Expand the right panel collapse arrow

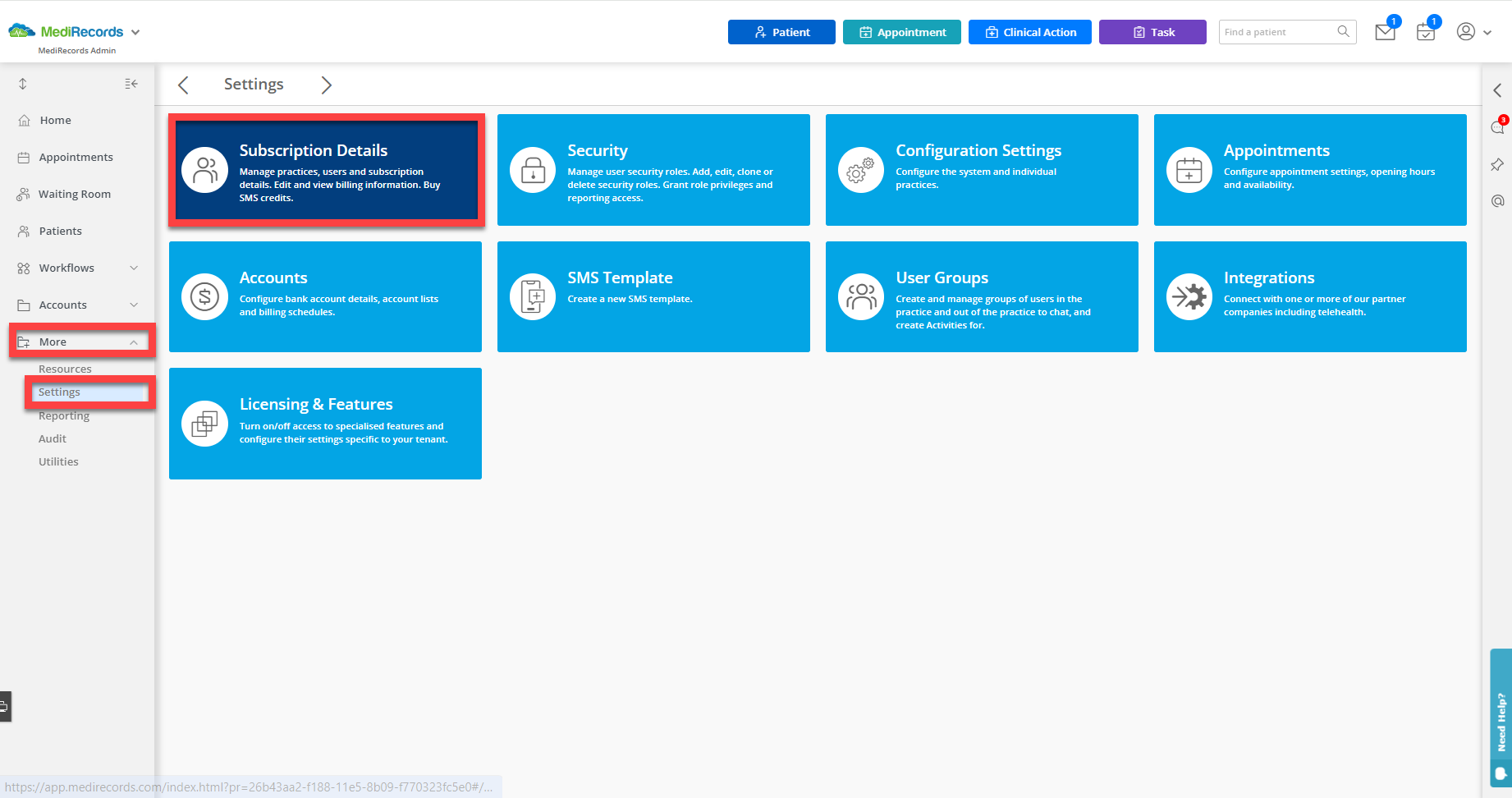click(1497, 90)
